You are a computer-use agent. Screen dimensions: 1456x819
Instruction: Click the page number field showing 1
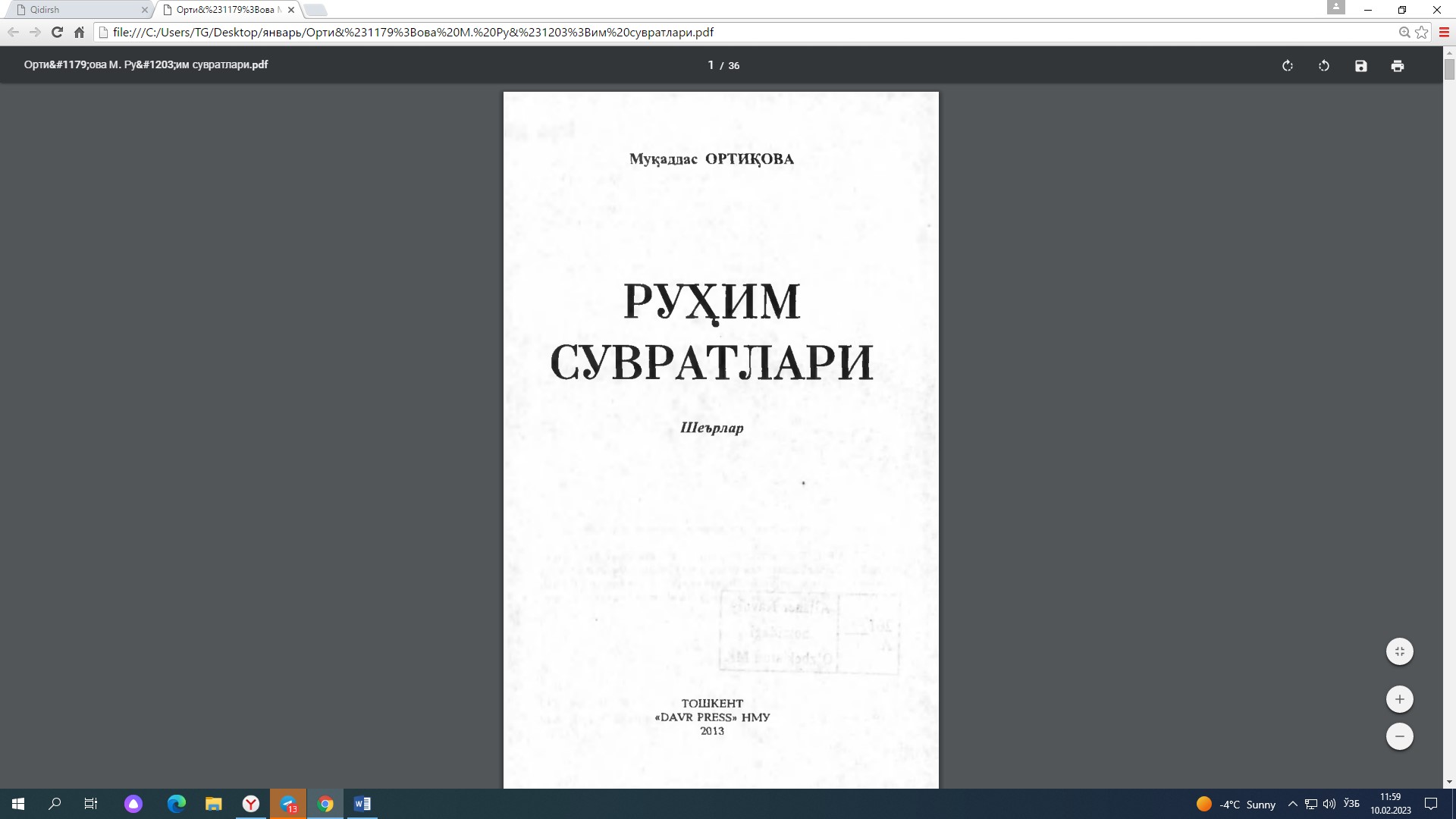[711, 65]
